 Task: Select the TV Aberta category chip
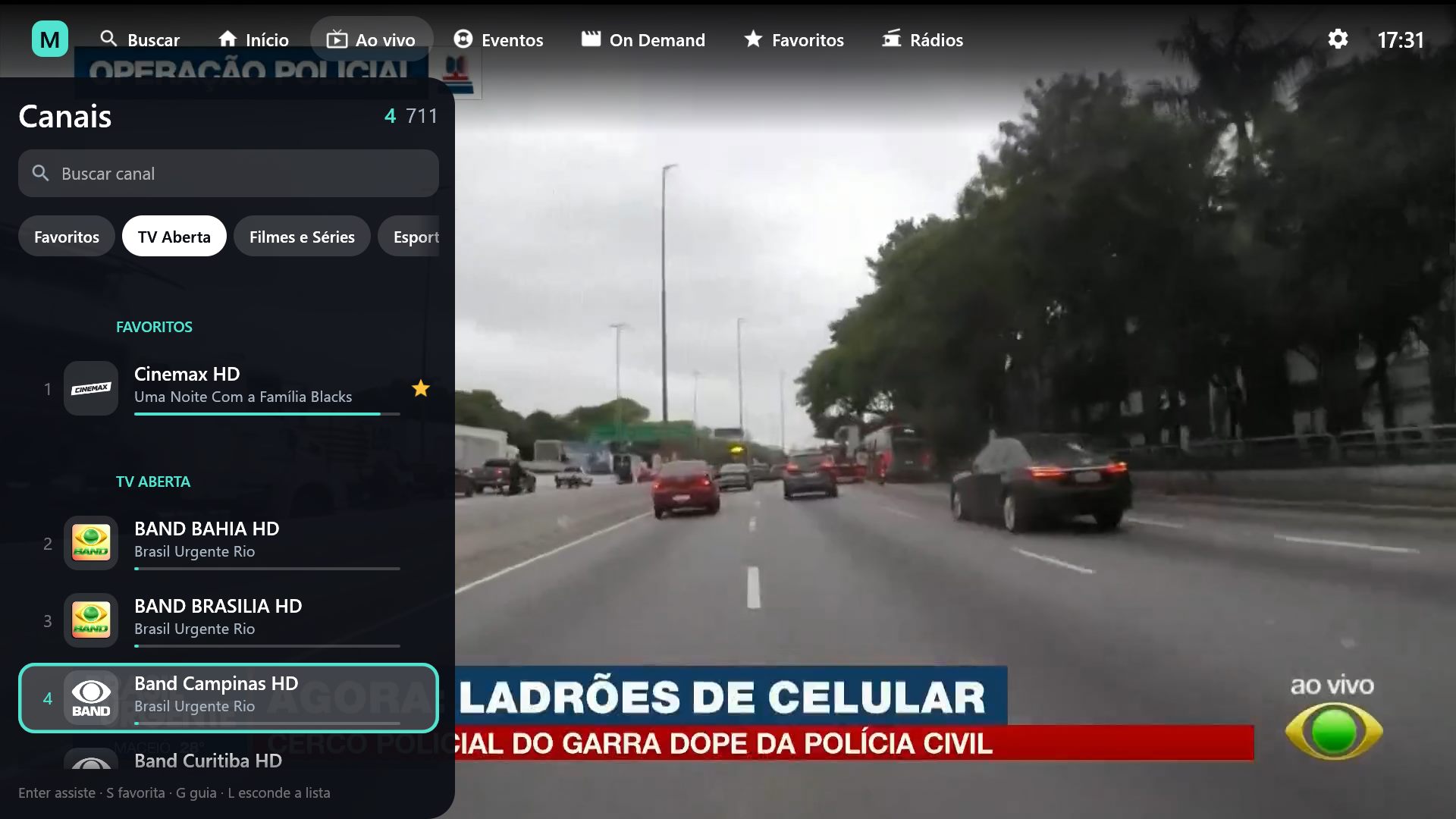pos(174,237)
